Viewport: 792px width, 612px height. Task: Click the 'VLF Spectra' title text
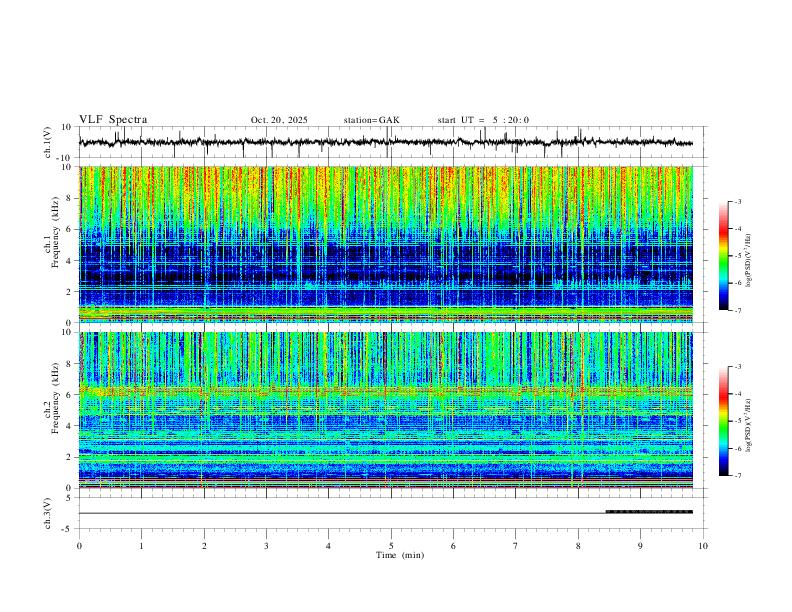tap(113, 120)
